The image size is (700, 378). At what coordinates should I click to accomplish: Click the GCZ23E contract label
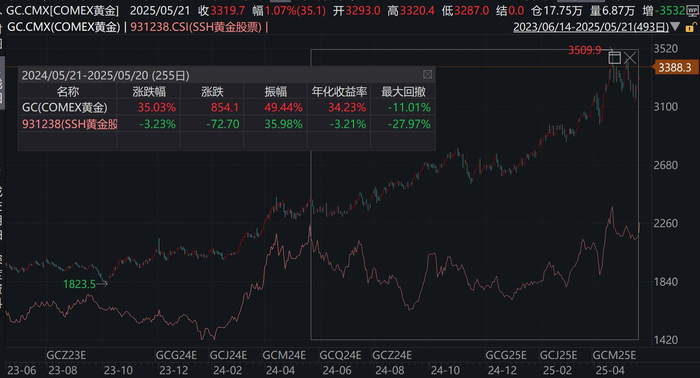pyautogui.click(x=66, y=355)
